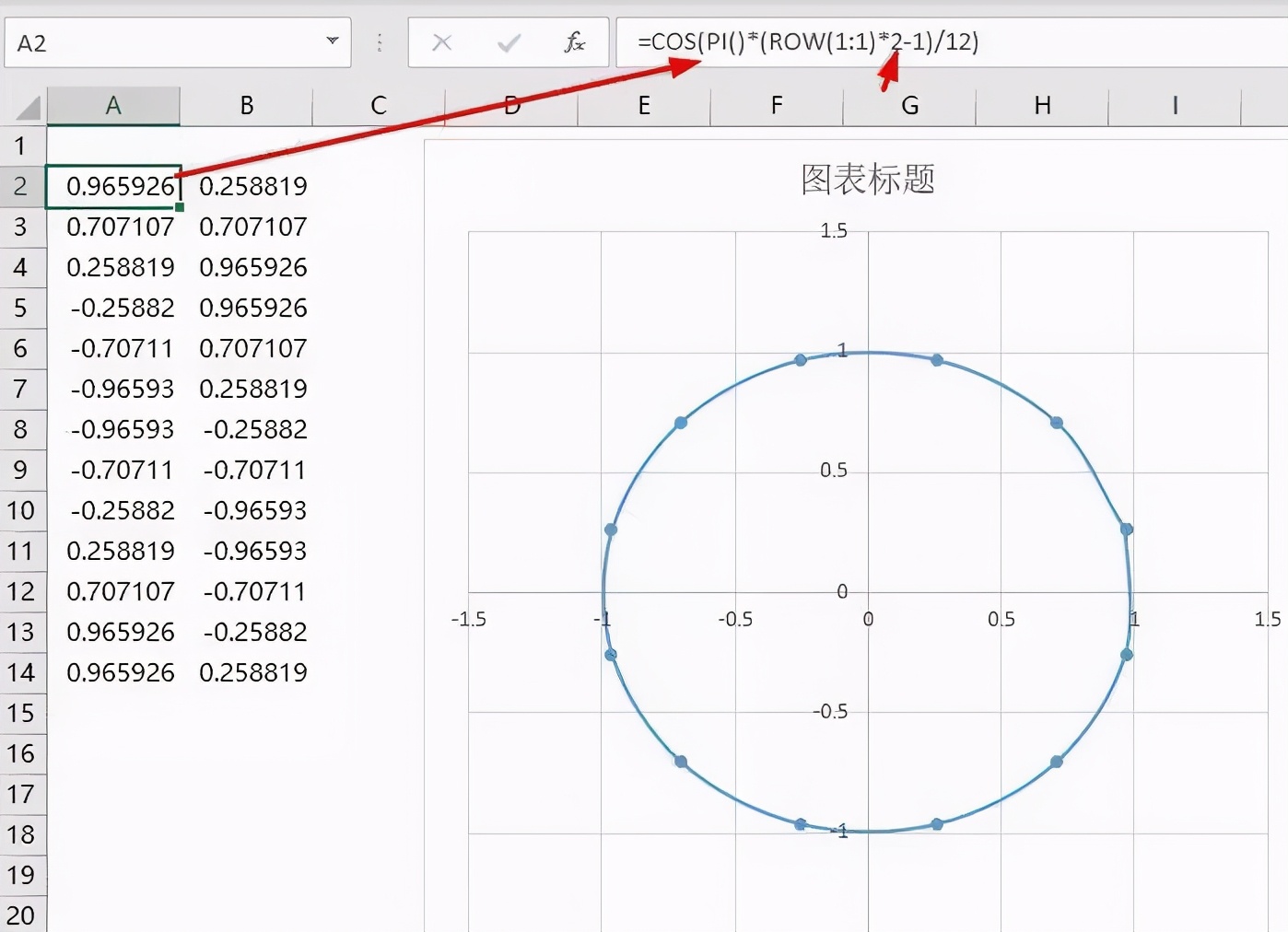Image resolution: width=1288 pixels, height=932 pixels.
Task: Click the Select All corner triangle
Action: click(28, 109)
